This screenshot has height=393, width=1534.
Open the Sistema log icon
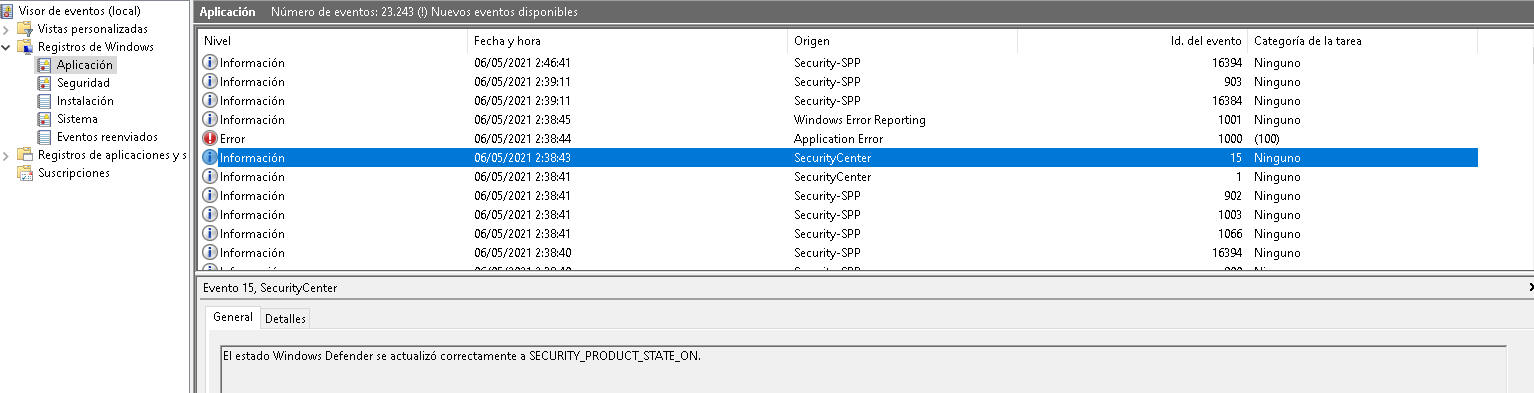pyautogui.click(x=44, y=119)
